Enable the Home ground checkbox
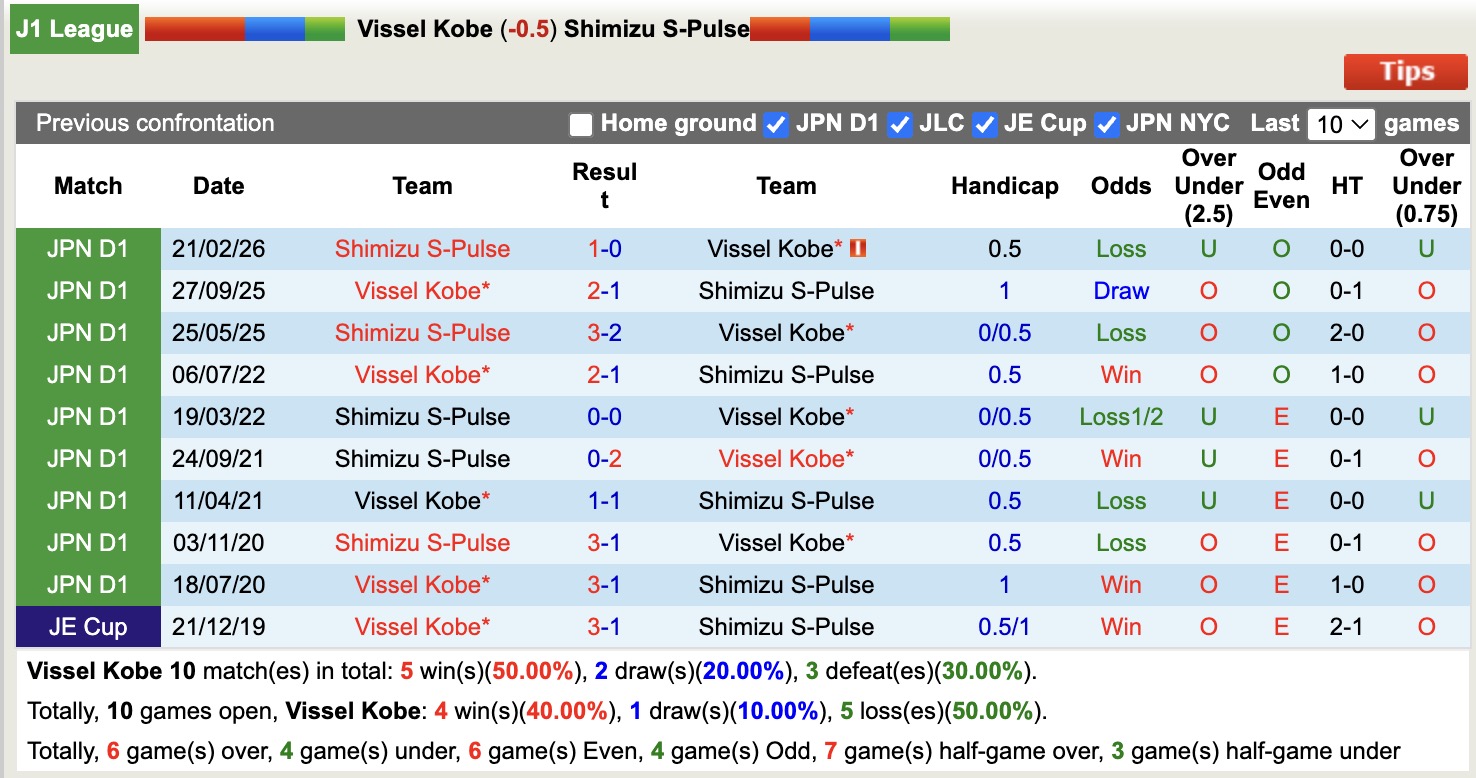 point(579,124)
